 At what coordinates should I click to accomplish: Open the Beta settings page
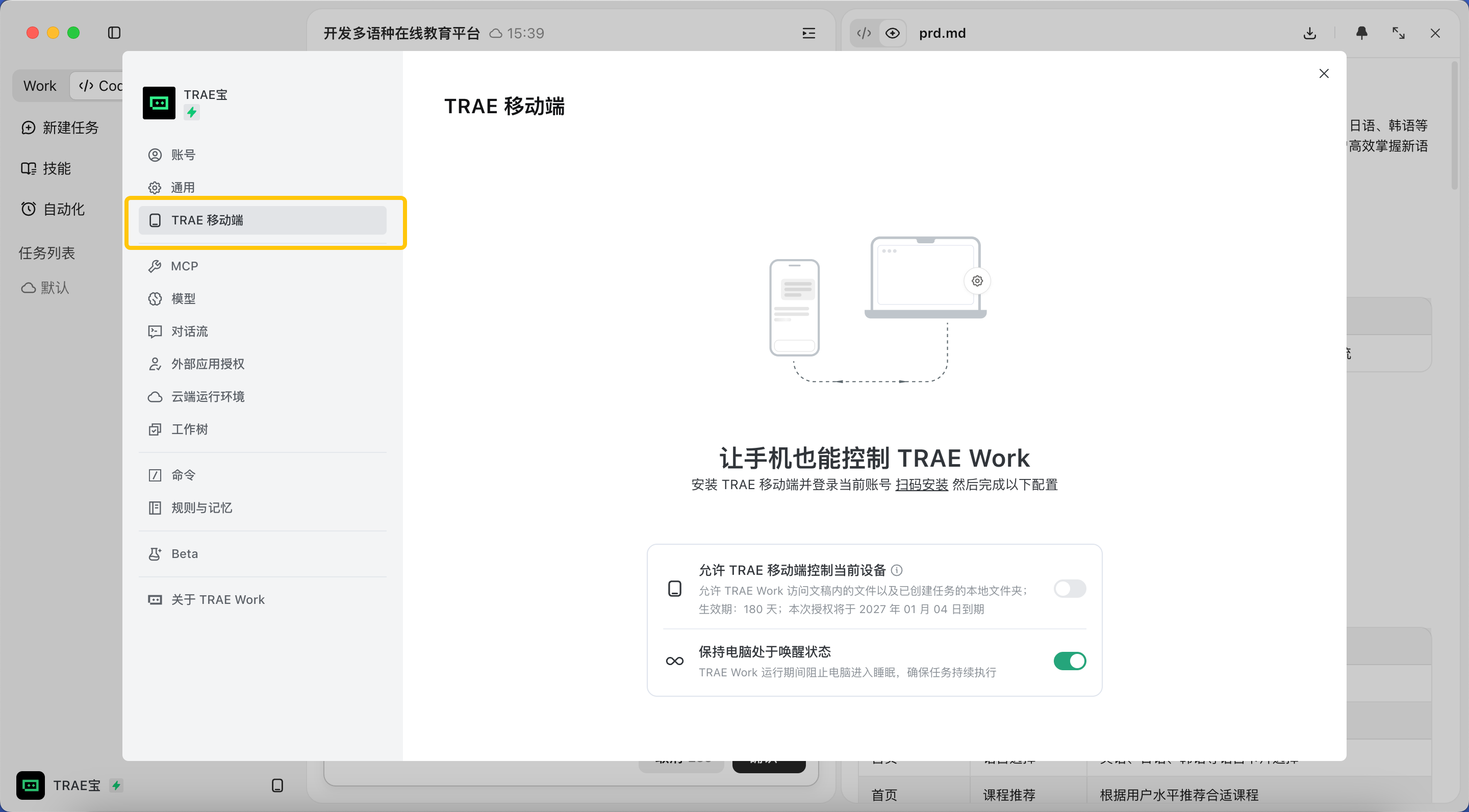click(x=262, y=554)
